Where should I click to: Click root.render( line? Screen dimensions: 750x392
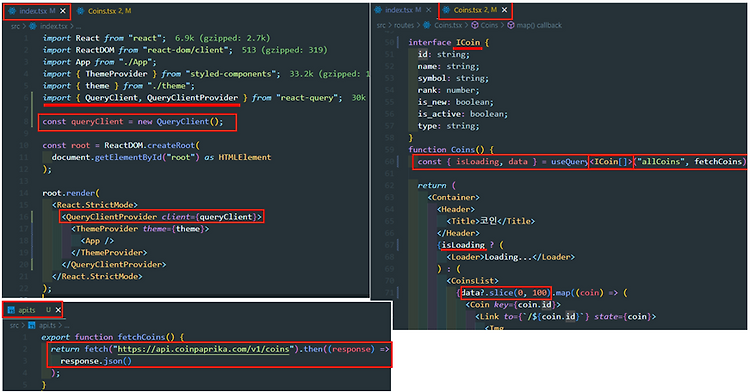pos(71,193)
